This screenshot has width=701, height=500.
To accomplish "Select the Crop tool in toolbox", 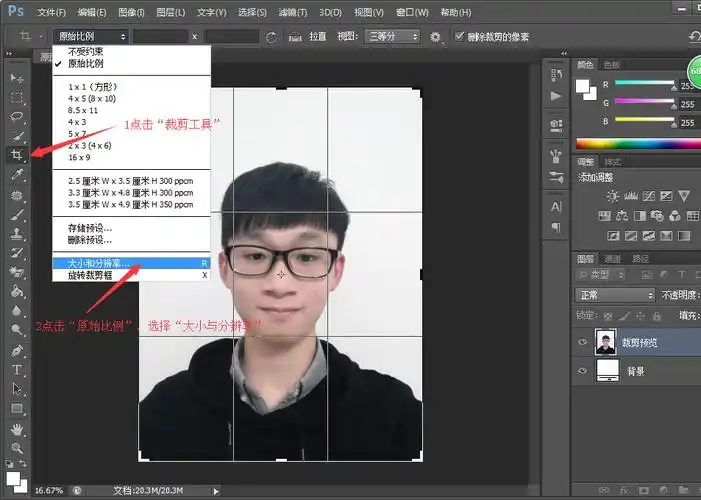I will tap(17, 155).
